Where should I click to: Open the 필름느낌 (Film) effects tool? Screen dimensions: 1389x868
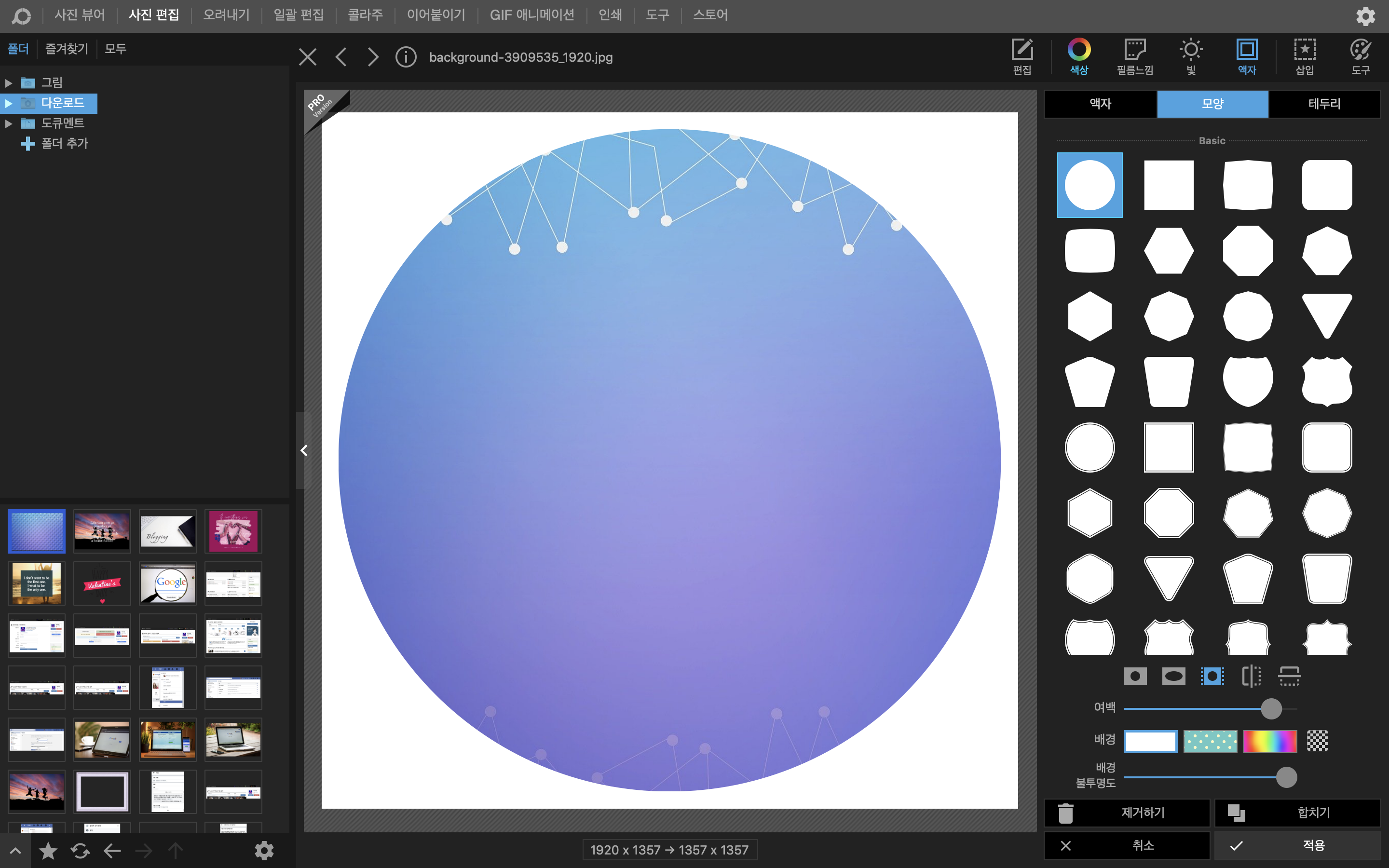pos(1134,55)
